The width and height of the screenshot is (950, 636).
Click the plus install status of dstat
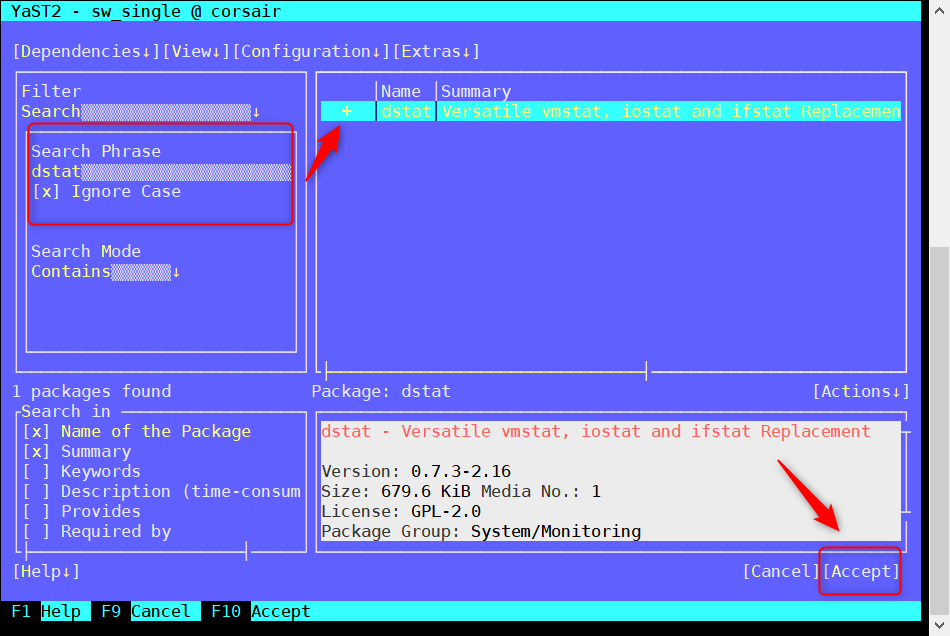click(347, 111)
